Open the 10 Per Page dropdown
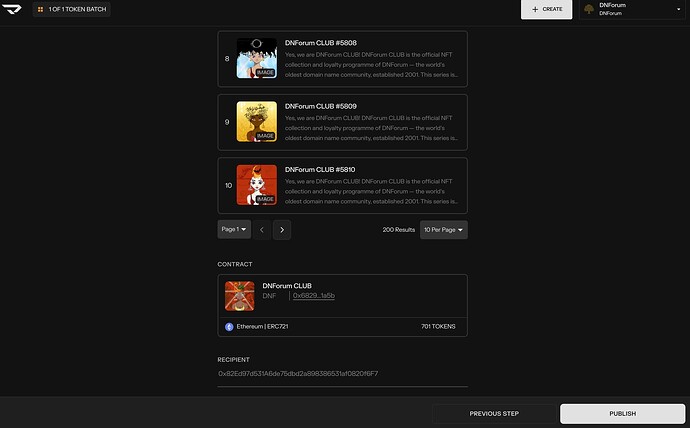This screenshot has height=428, width=690. [x=444, y=230]
